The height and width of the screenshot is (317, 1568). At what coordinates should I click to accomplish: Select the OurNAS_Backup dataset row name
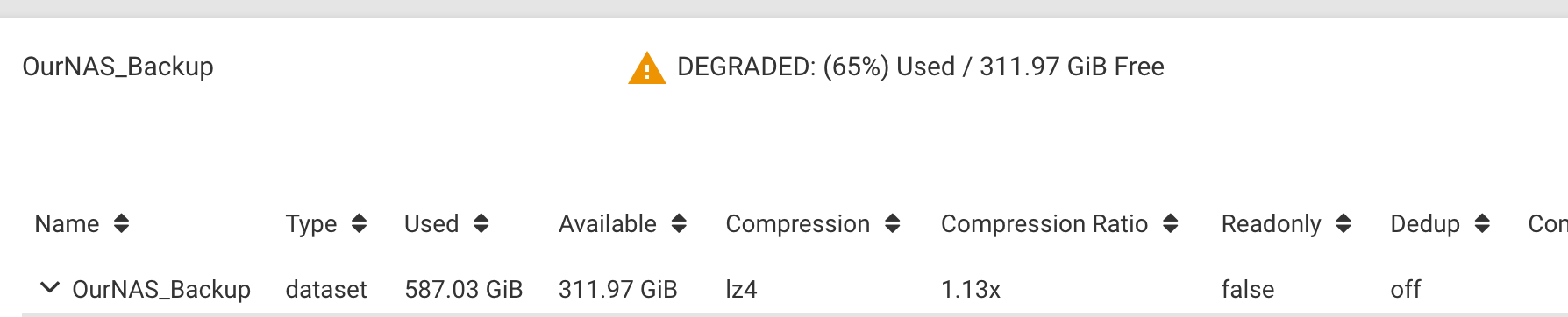[x=161, y=289]
